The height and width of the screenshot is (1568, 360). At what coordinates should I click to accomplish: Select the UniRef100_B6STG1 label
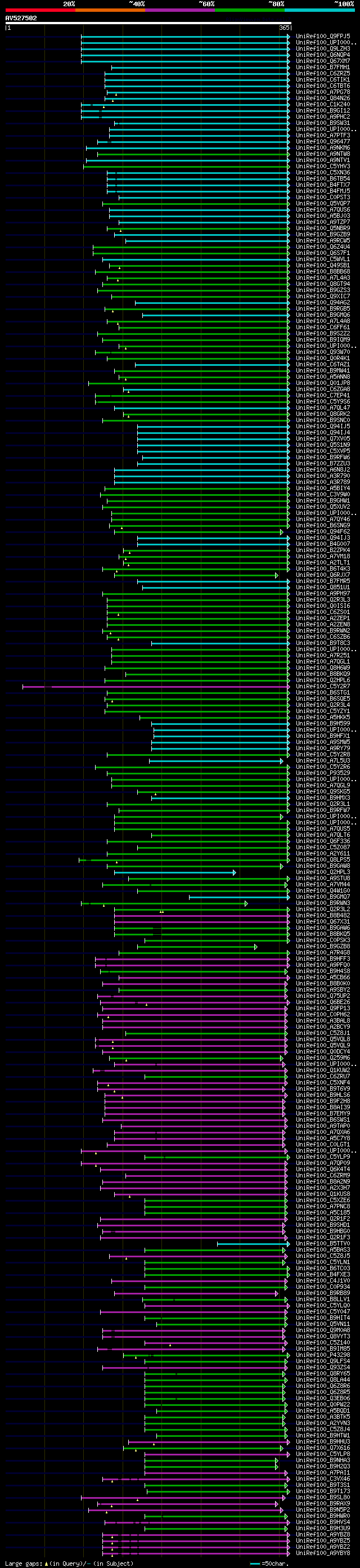pyautogui.click(x=323, y=693)
